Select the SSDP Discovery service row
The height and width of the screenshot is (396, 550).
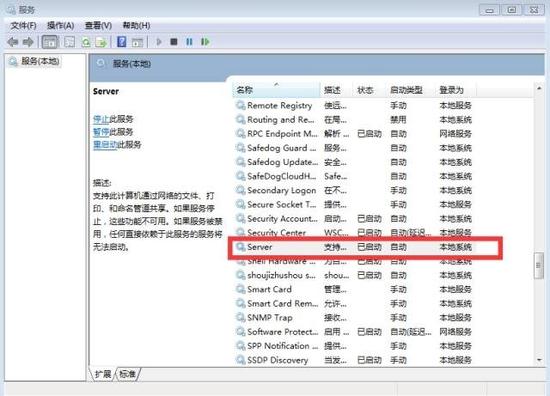354,360
